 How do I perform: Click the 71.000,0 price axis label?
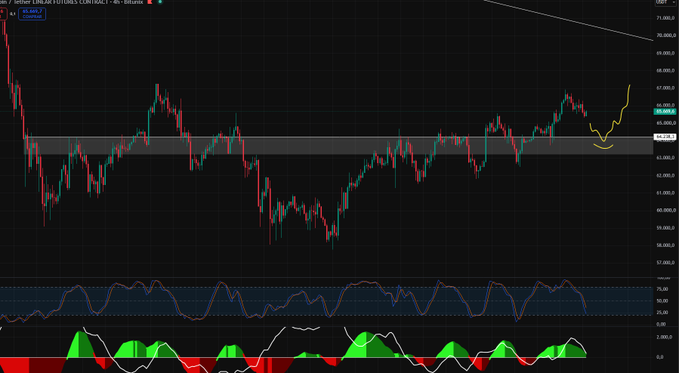[666, 18]
